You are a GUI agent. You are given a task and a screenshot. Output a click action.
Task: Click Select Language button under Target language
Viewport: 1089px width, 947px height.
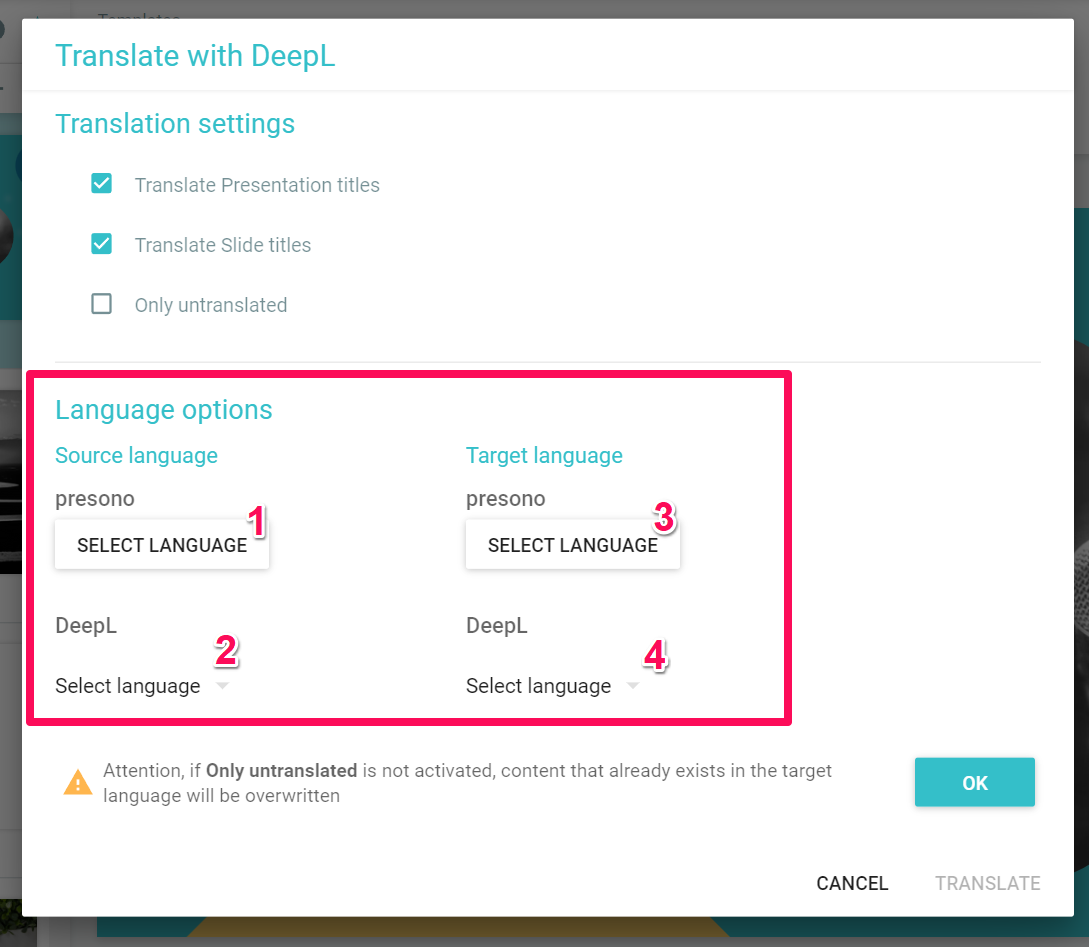pos(572,545)
